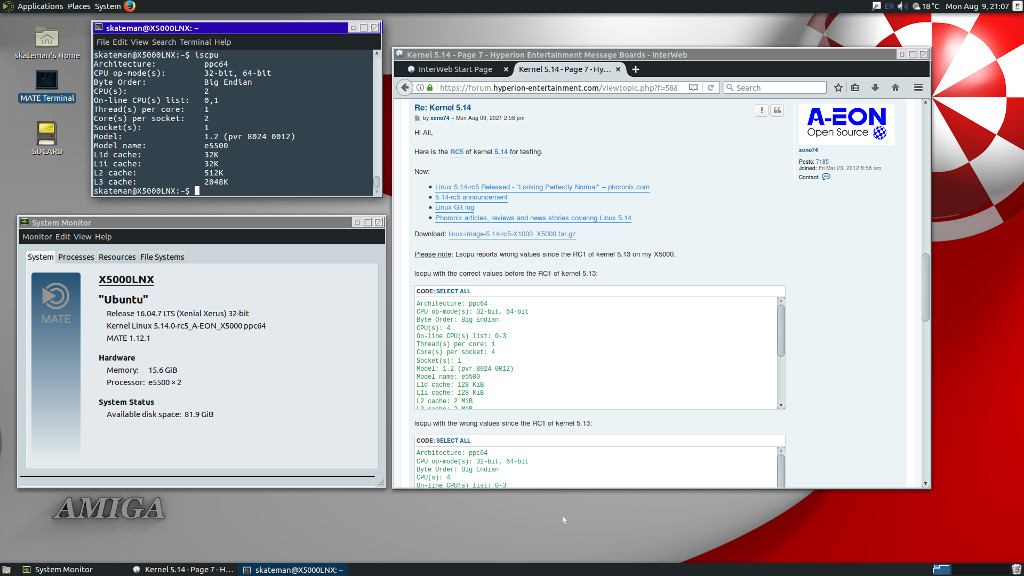Open the terminal's Help menu
The image size is (1024, 576).
click(x=223, y=42)
